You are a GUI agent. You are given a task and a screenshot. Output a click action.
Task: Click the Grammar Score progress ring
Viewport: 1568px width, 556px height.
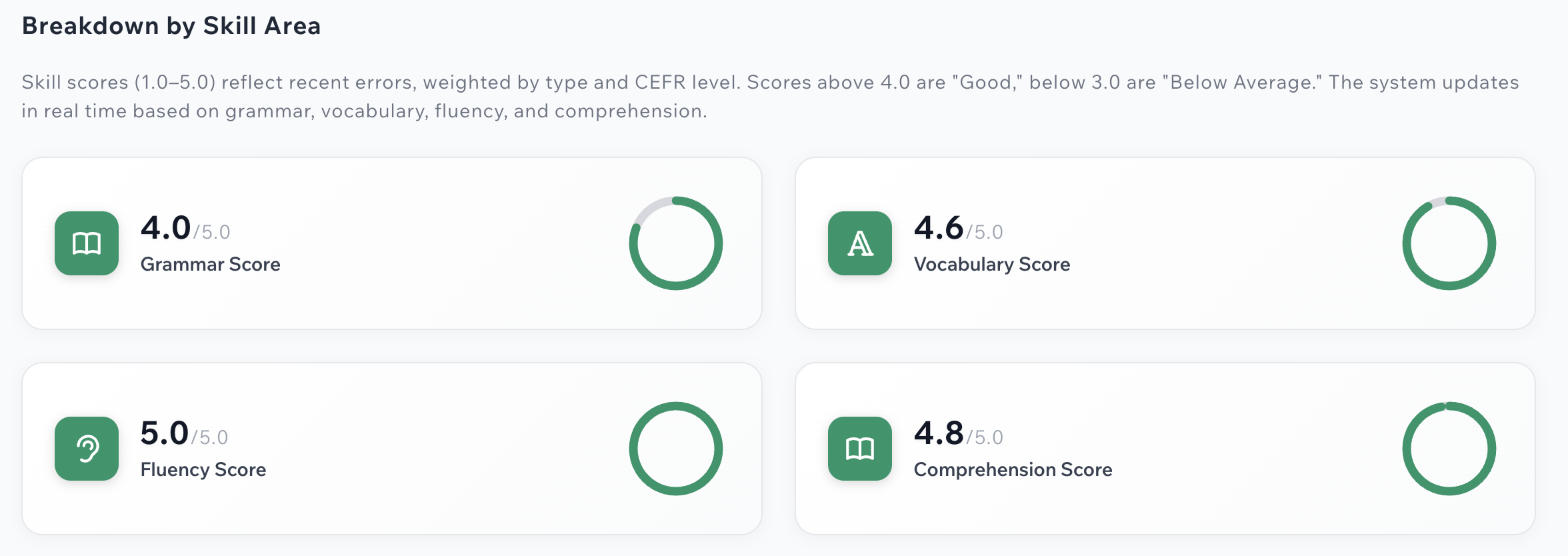point(676,243)
